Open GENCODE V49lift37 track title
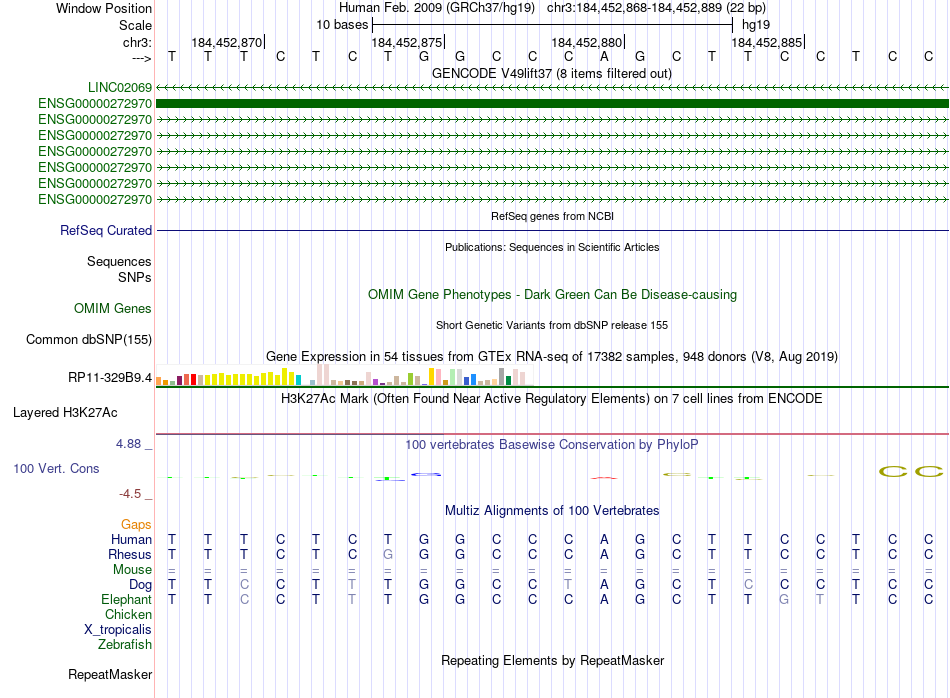 pos(551,73)
